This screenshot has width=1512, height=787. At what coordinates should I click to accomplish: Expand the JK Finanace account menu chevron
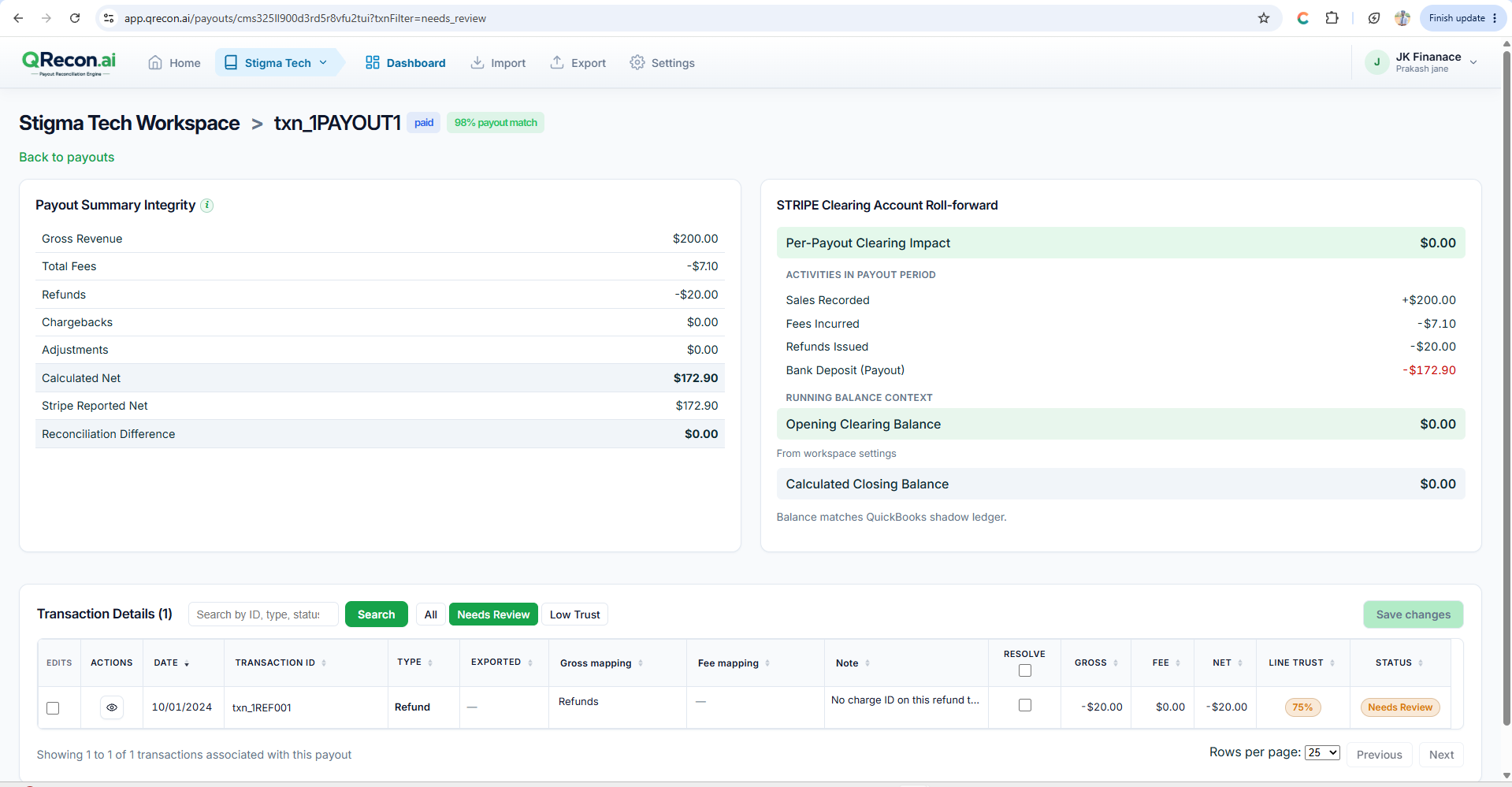tap(1473, 62)
